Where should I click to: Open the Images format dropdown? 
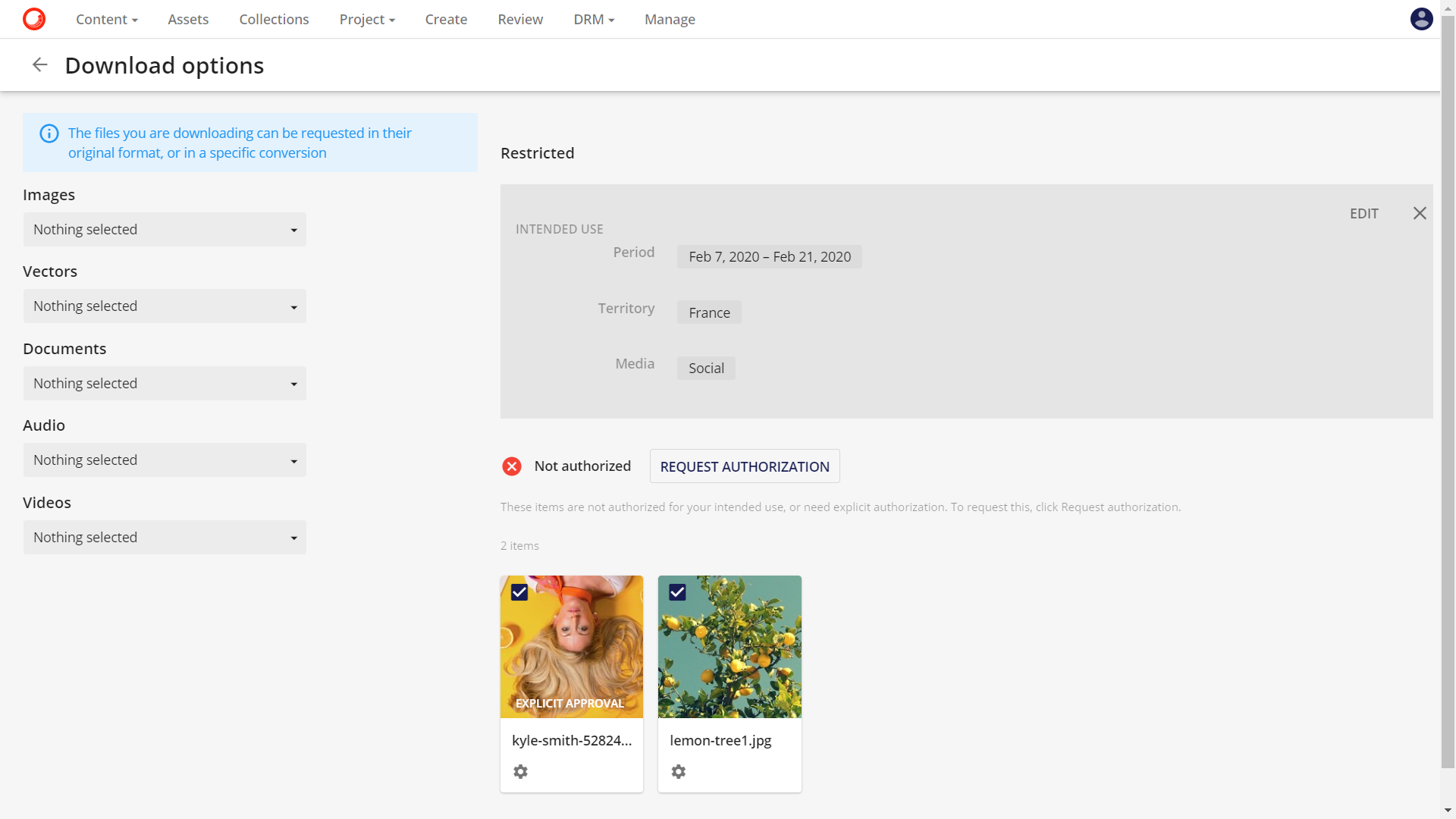164,229
